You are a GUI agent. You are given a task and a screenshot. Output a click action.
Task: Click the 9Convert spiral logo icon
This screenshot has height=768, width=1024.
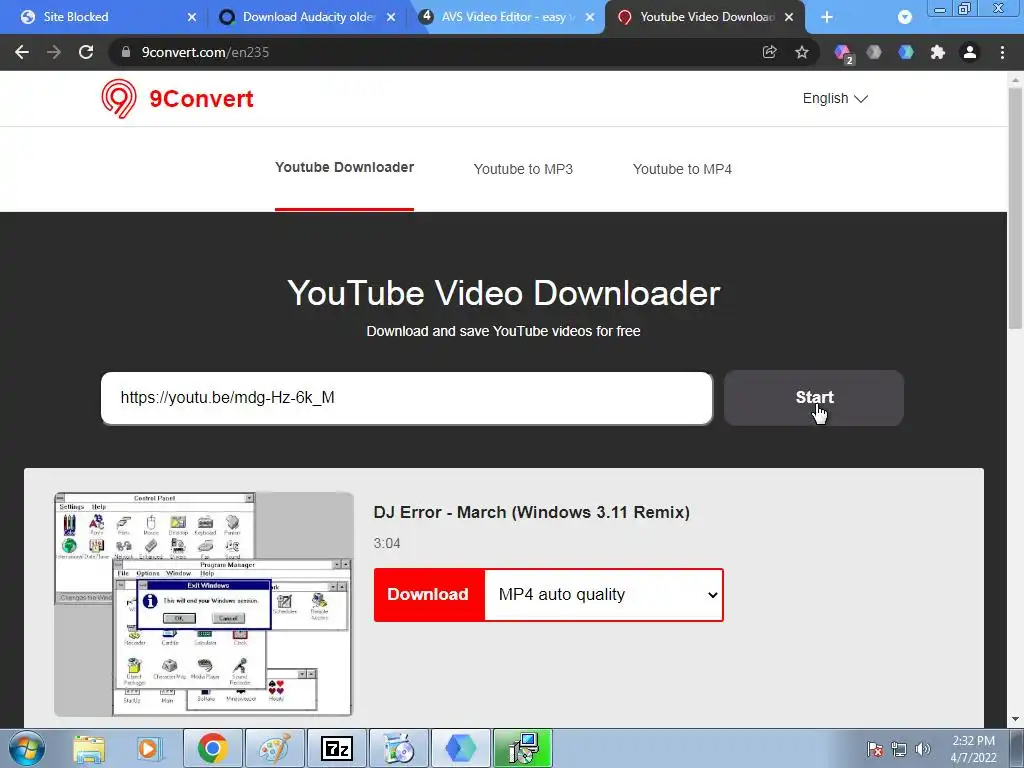119,99
